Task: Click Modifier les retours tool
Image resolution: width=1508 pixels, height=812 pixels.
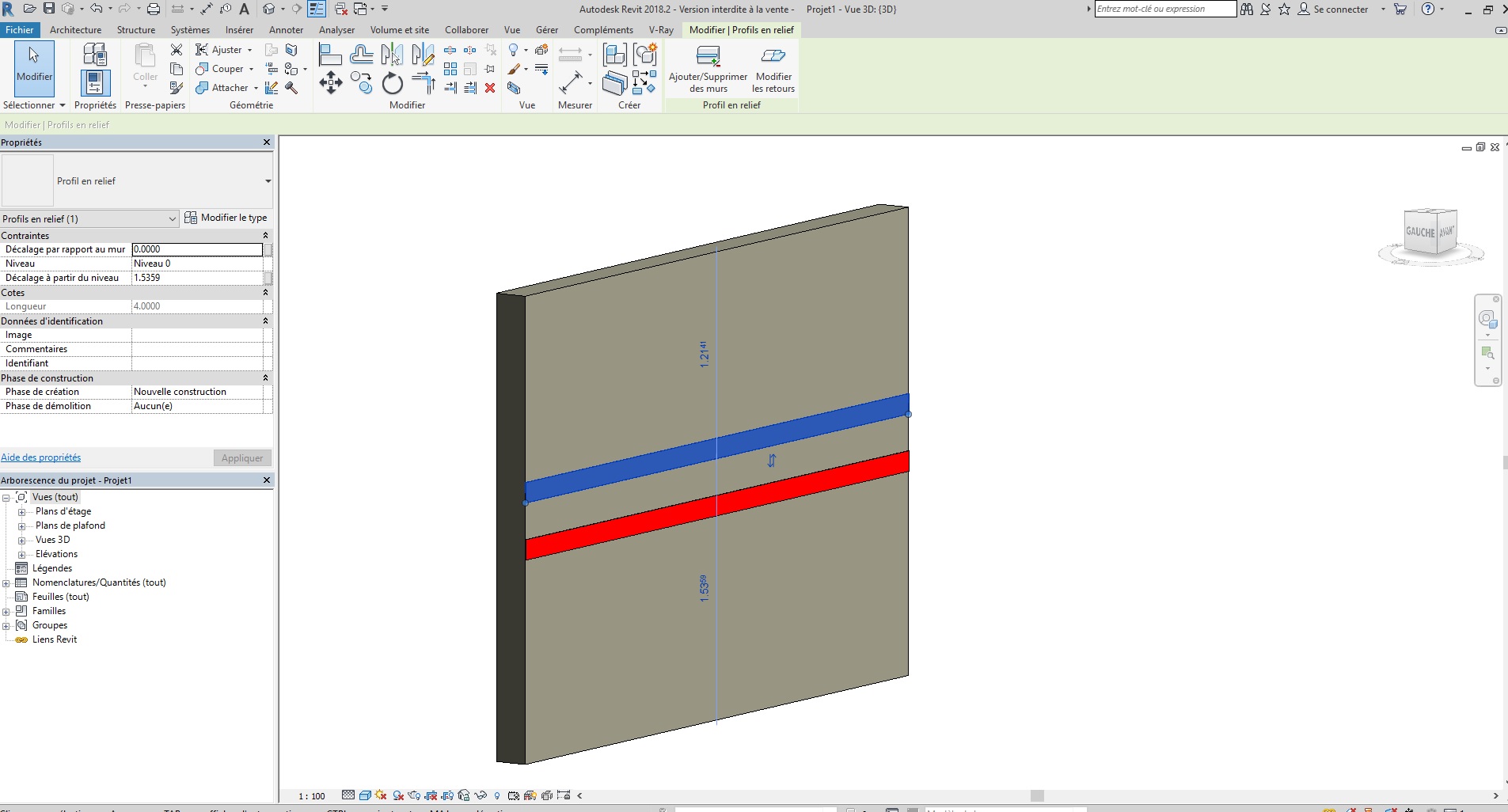Action: click(x=773, y=69)
